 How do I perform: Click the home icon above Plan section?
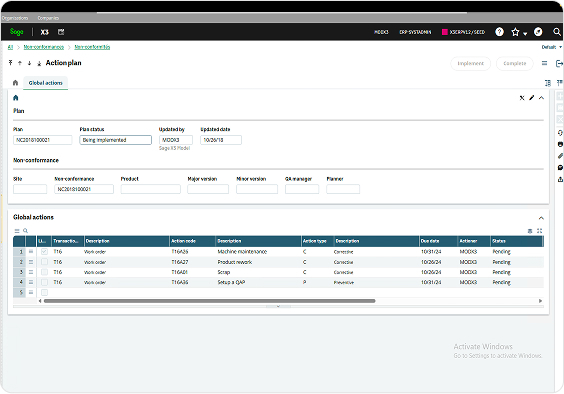point(15,98)
